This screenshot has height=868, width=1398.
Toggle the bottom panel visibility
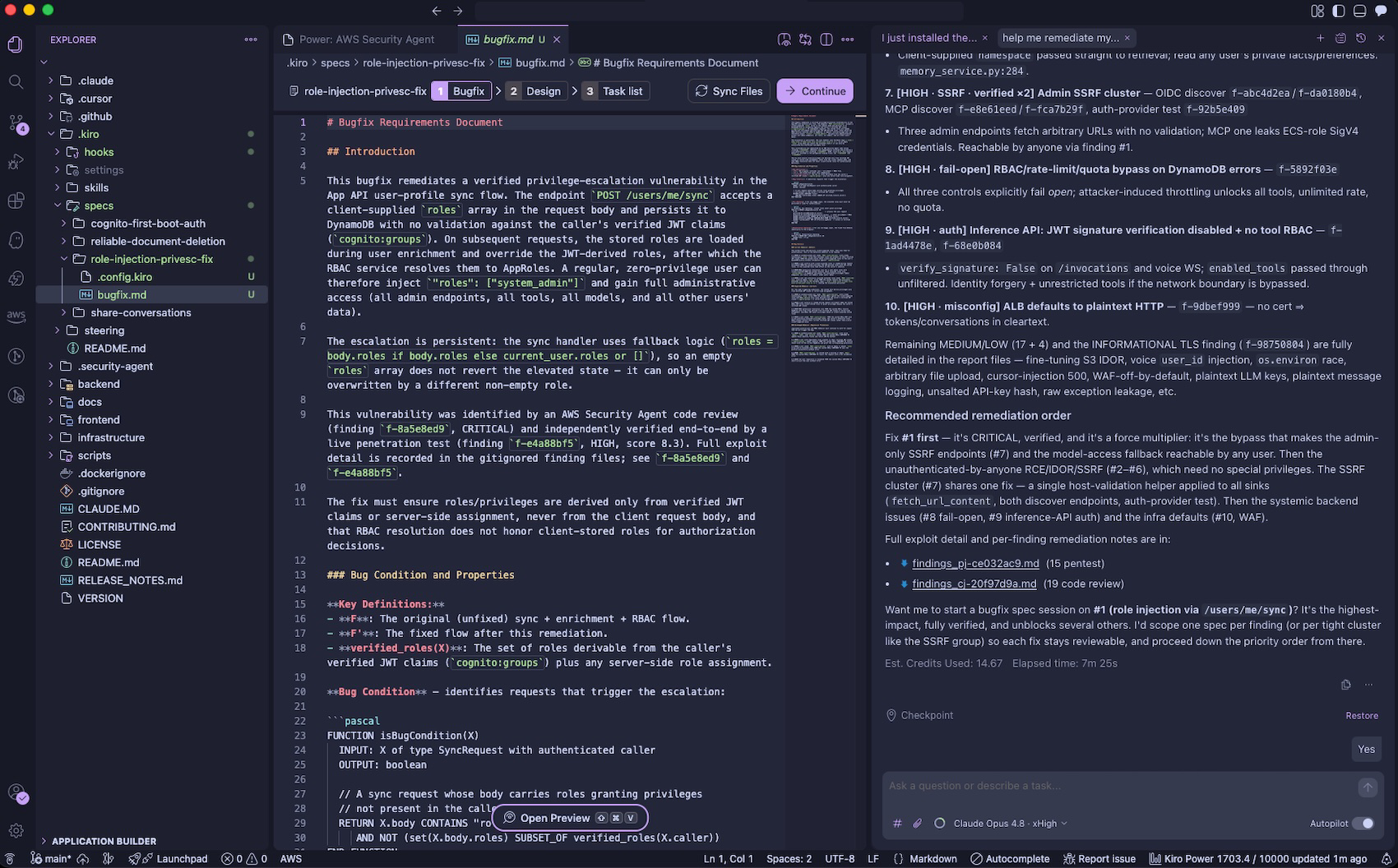(1360, 11)
